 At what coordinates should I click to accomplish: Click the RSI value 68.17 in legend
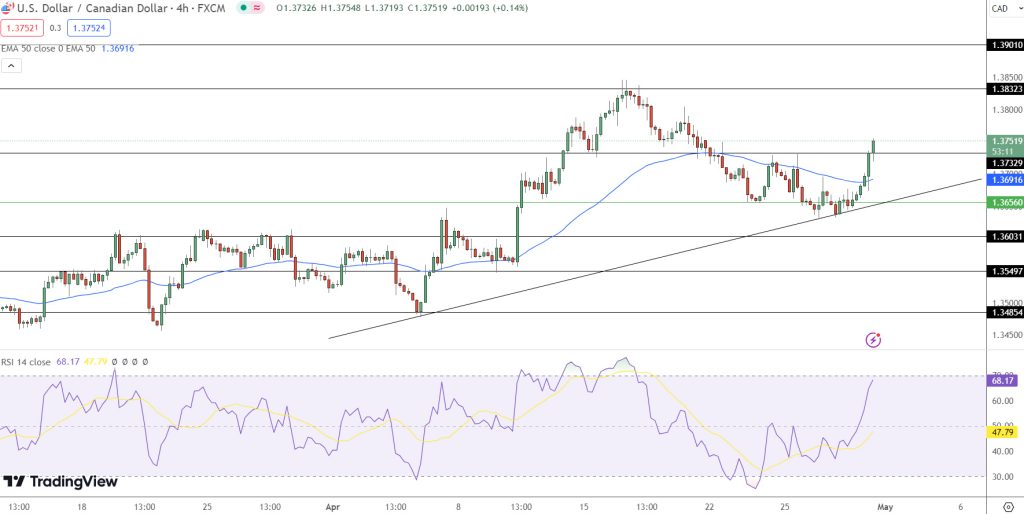pyautogui.click(x=67, y=362)
